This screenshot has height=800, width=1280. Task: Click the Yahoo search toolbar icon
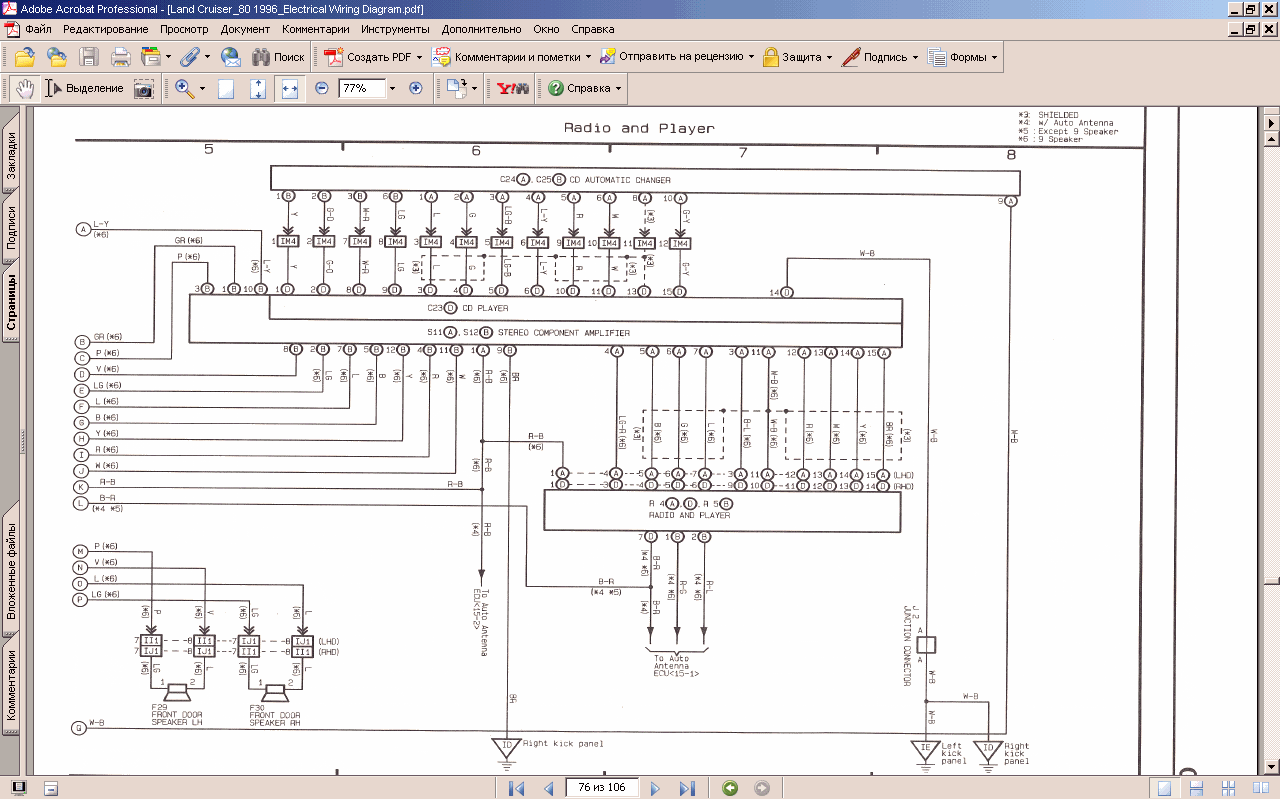(x=513, y=88)
